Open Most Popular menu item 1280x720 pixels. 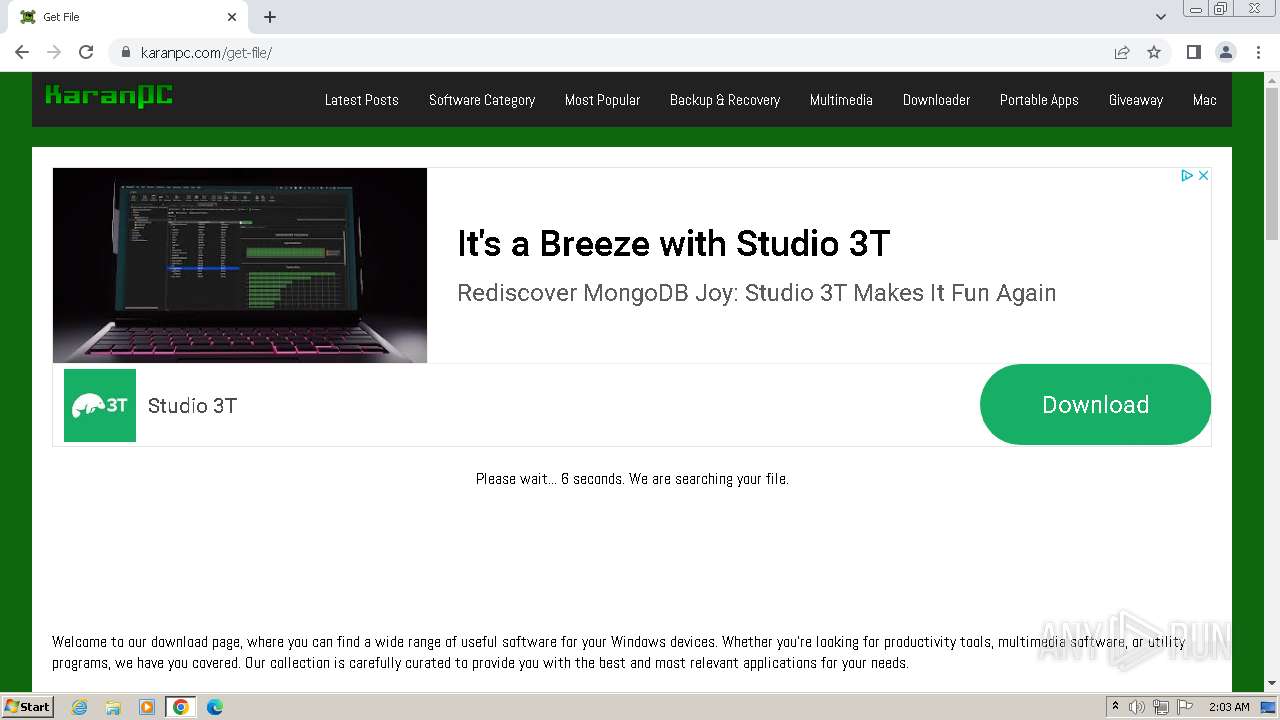click(x=602, y=100)
